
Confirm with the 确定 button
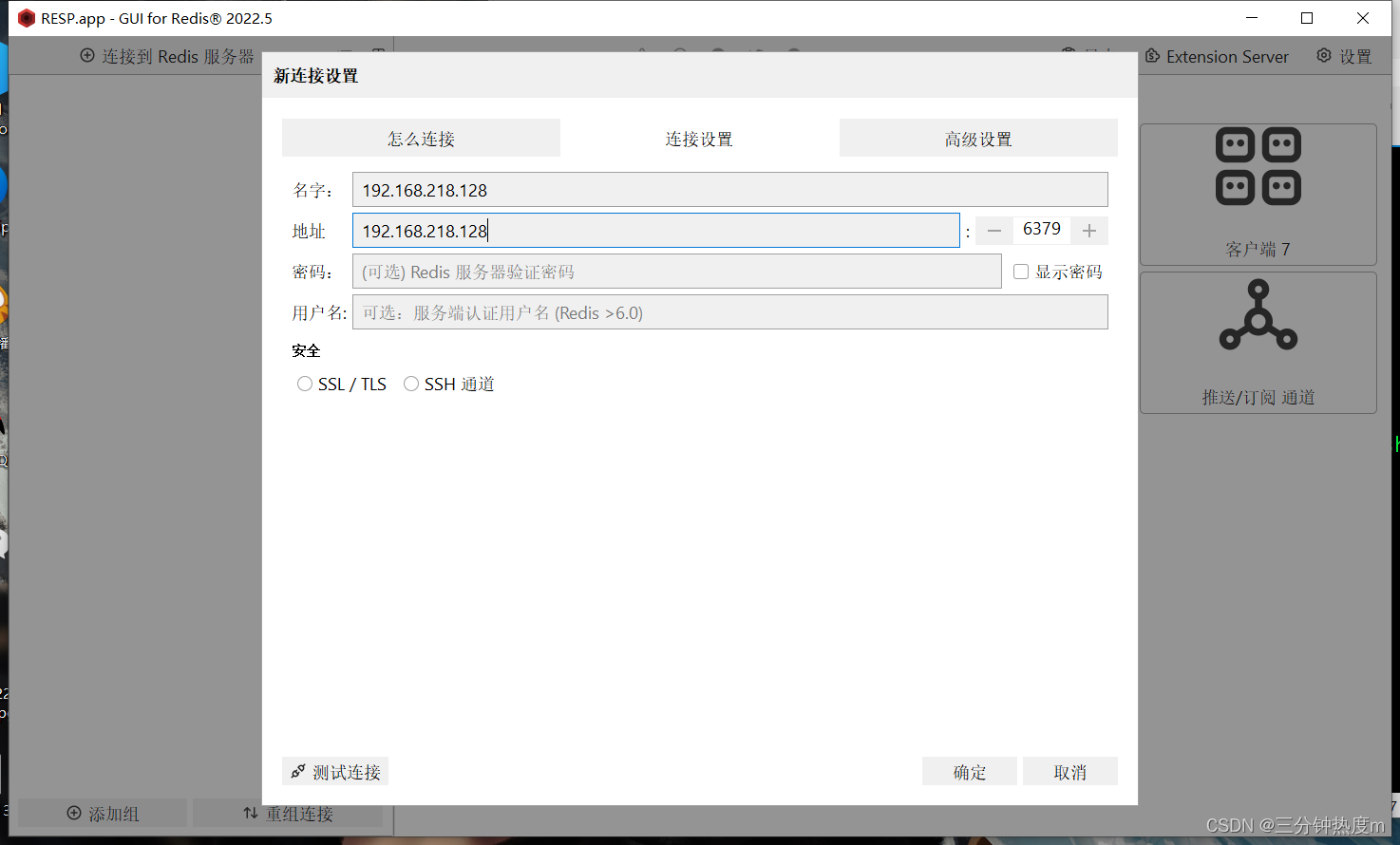[x=970, y=772]
